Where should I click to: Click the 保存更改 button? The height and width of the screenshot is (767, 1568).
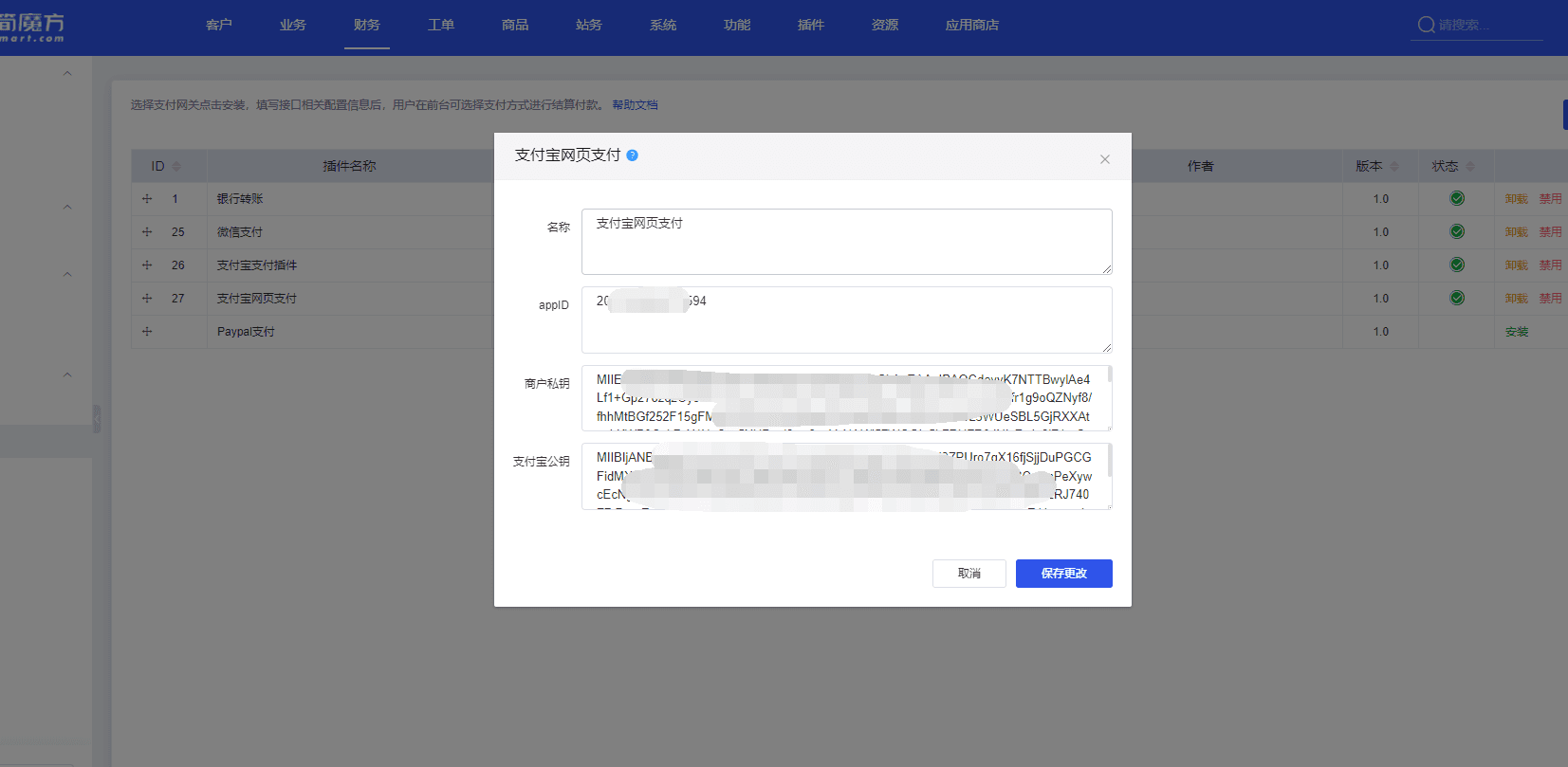point(1064,574)
